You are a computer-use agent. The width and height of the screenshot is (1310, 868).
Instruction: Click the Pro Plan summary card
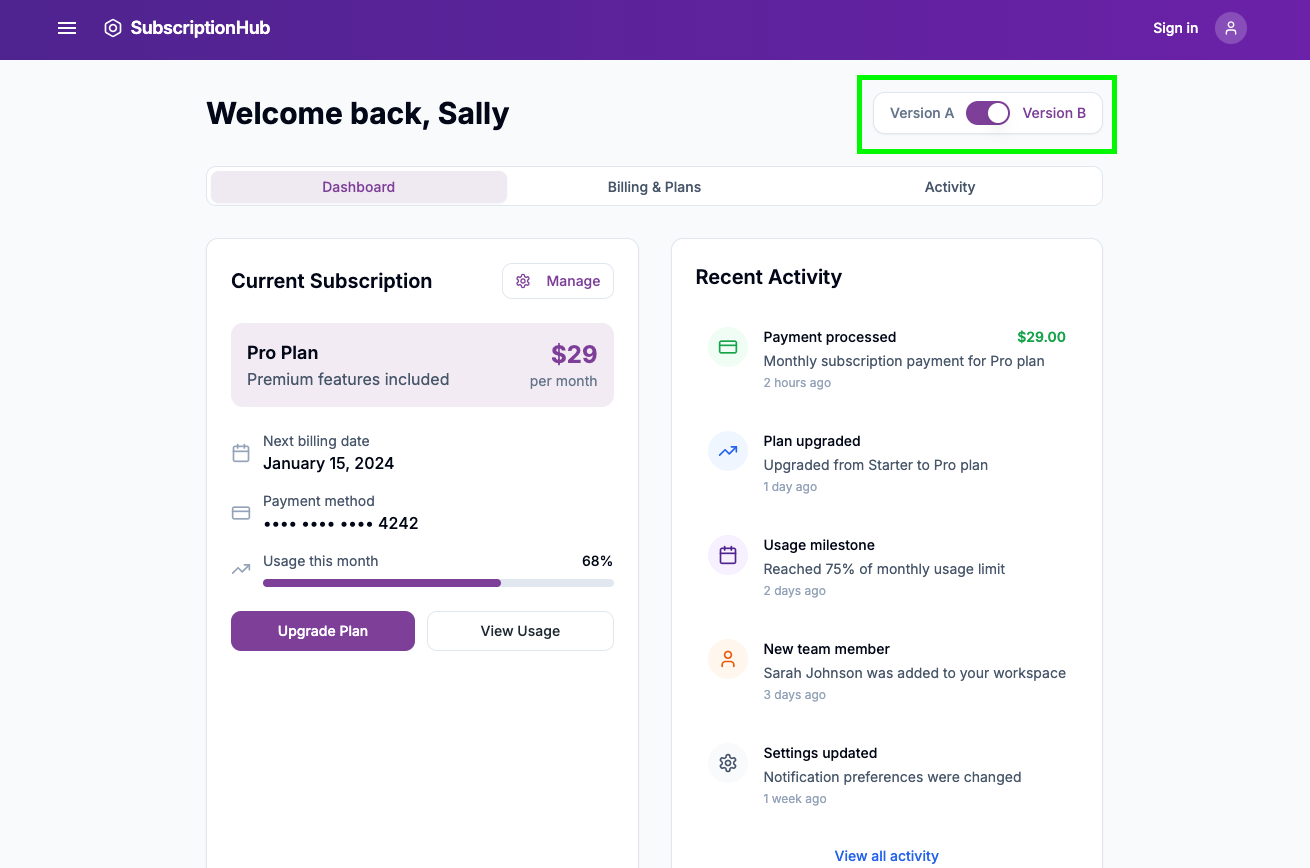pyautogui.click(x=422, y=365)
